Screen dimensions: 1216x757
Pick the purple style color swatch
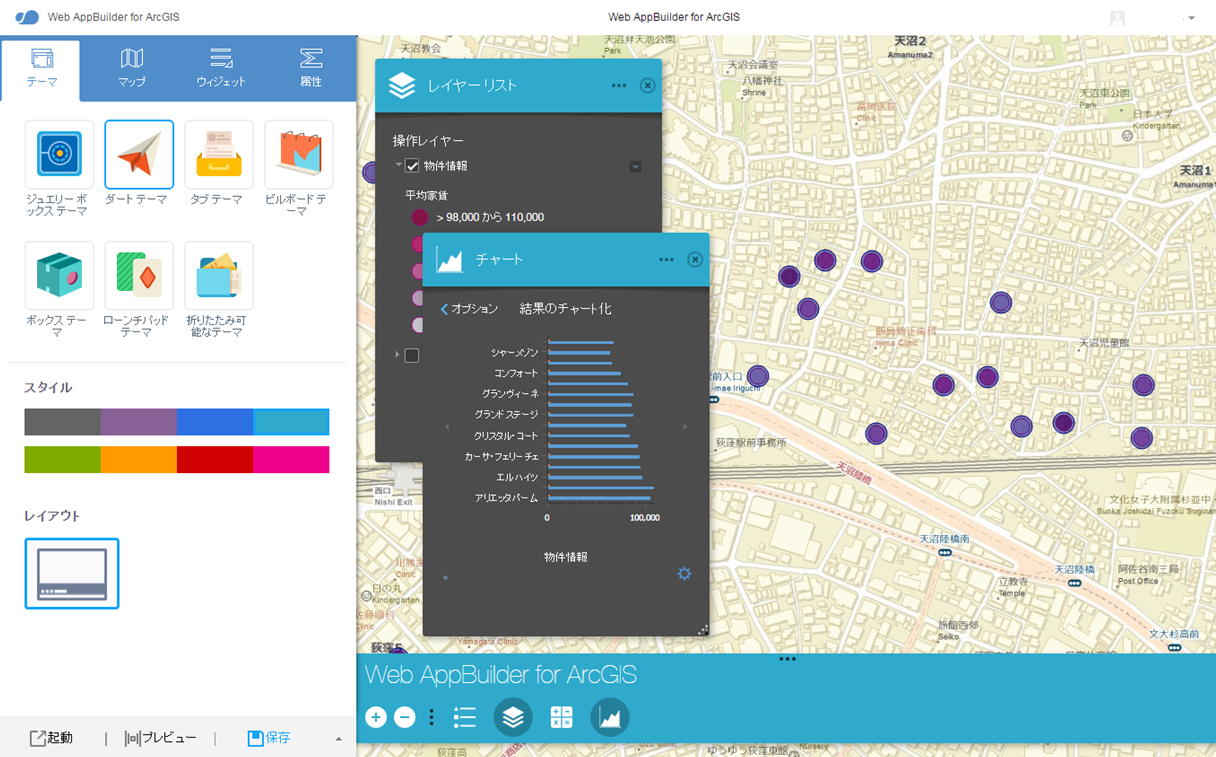[139, 422]
